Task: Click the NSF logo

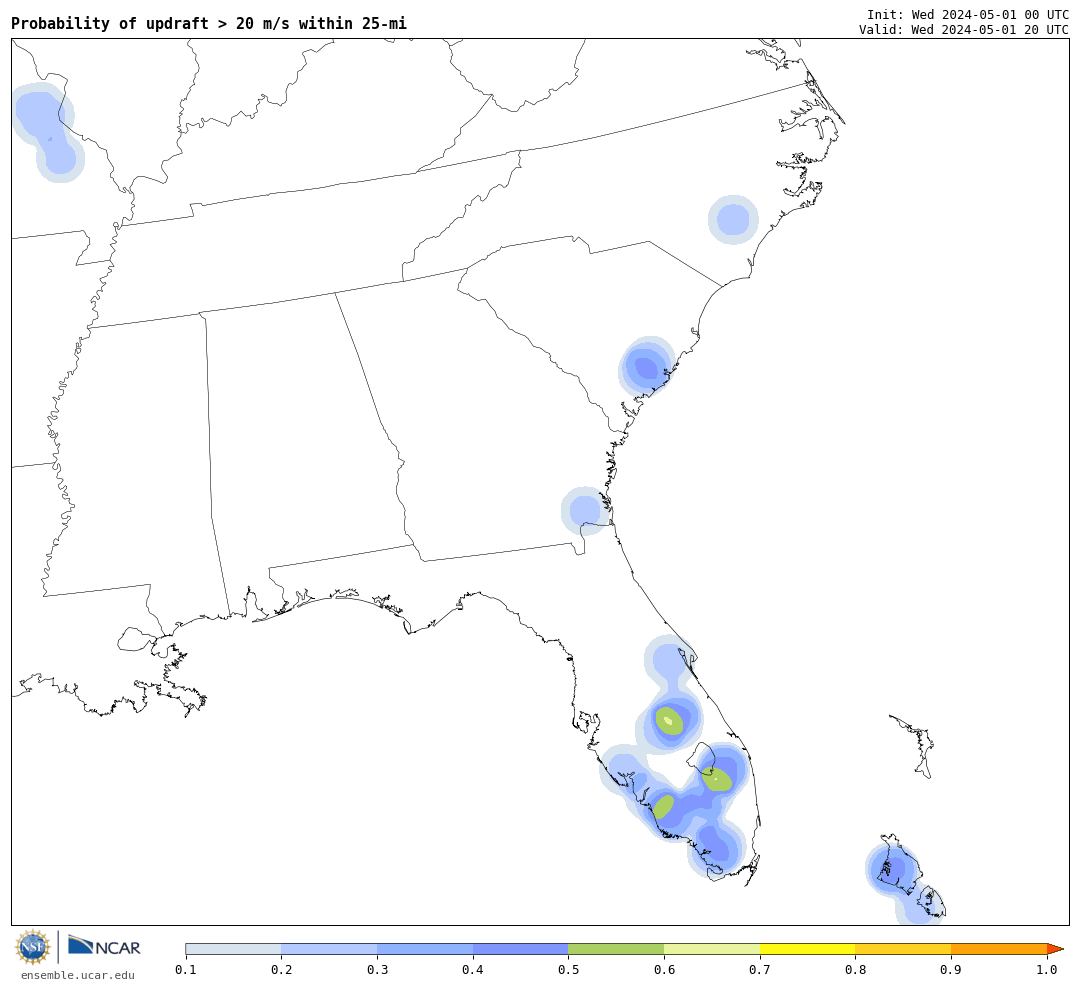Action: coord(33,947)
